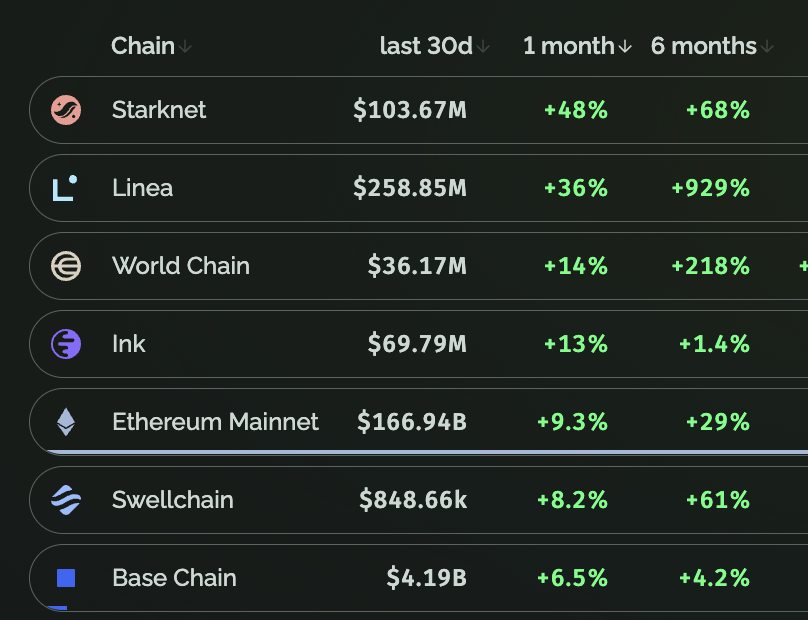Click the Base Chain blue square icon

click(x=66, y=578)
